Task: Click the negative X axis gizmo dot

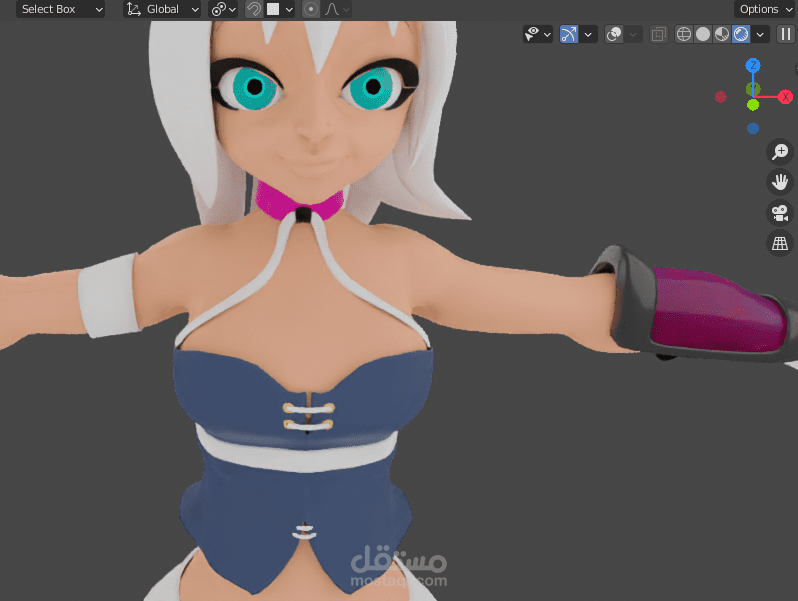Action: coord(720,97)
